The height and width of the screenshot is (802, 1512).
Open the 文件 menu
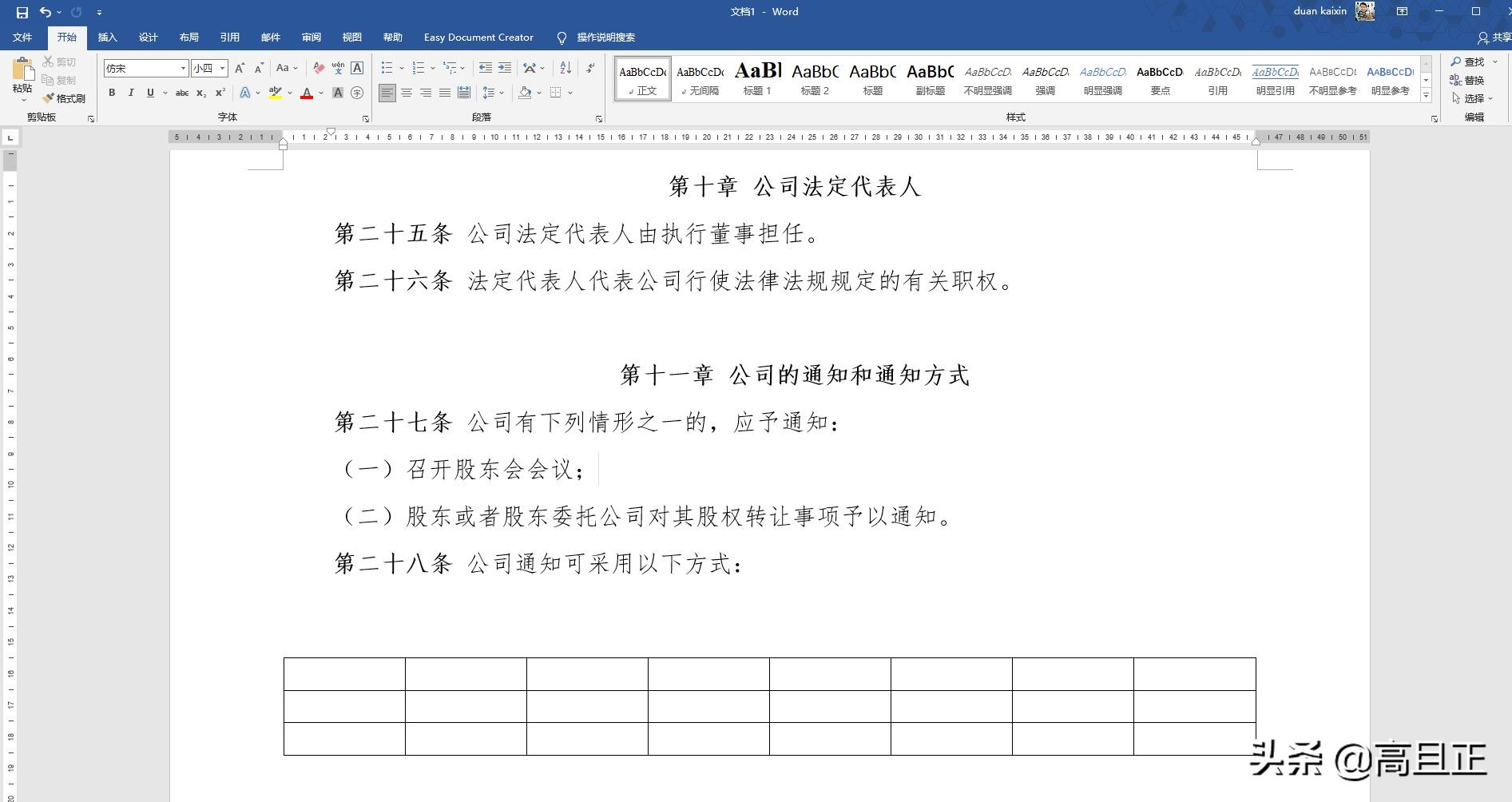pos(22,37)
